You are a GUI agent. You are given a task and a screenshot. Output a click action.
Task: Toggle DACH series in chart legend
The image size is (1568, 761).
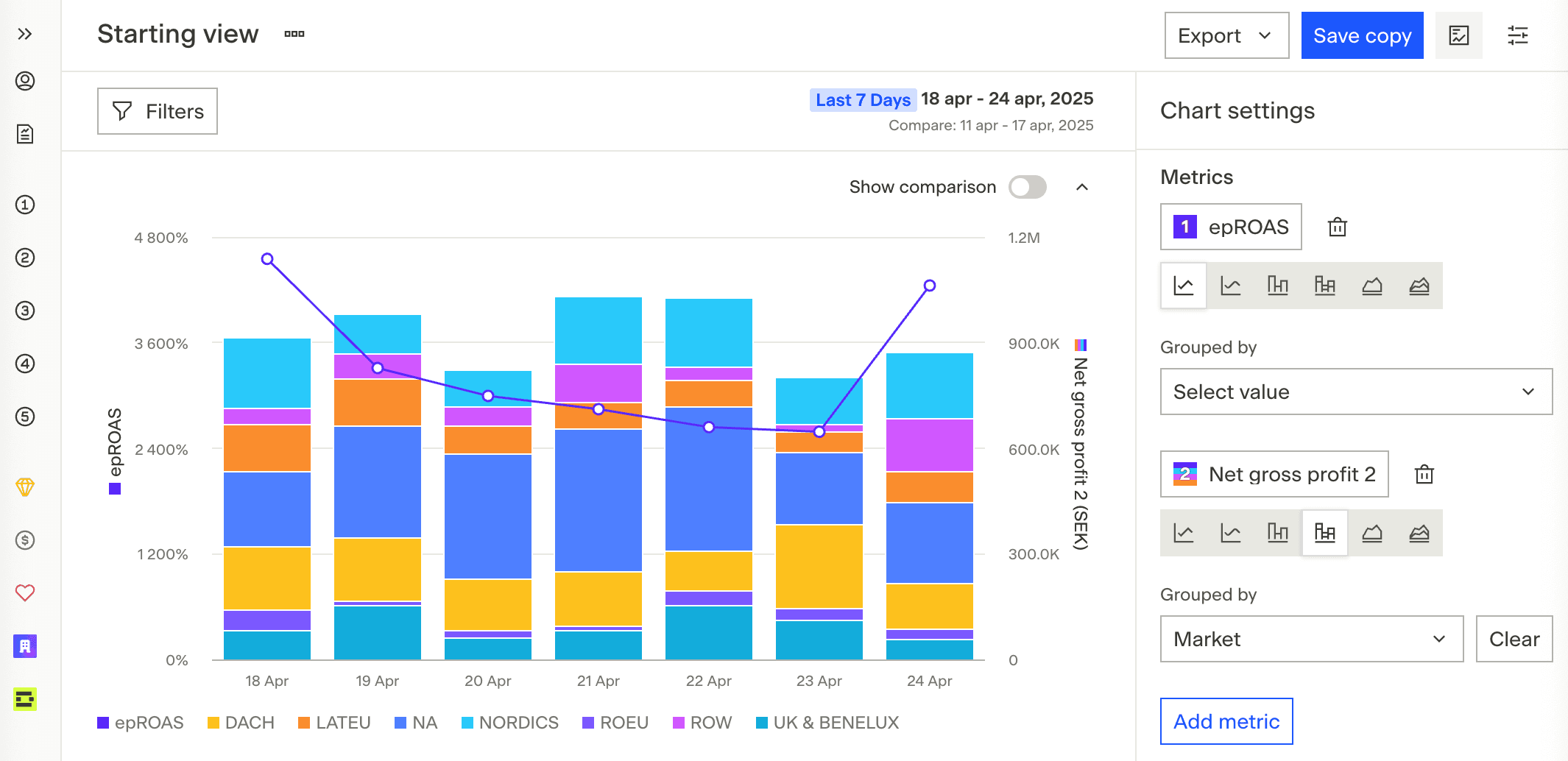tap(241, 723)
